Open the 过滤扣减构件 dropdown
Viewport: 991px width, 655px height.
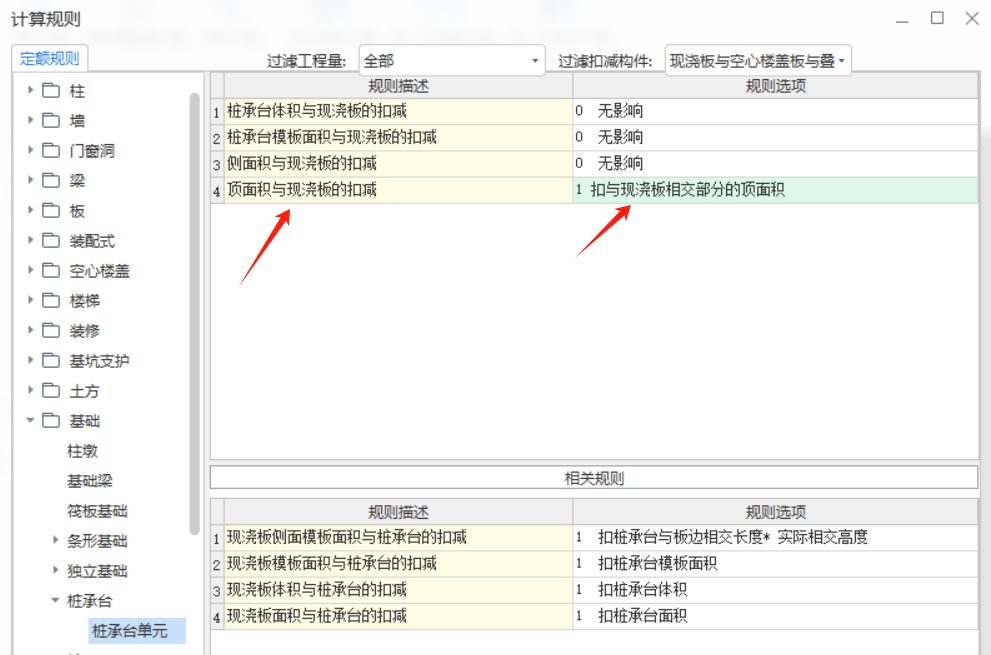tap(758, 61)
